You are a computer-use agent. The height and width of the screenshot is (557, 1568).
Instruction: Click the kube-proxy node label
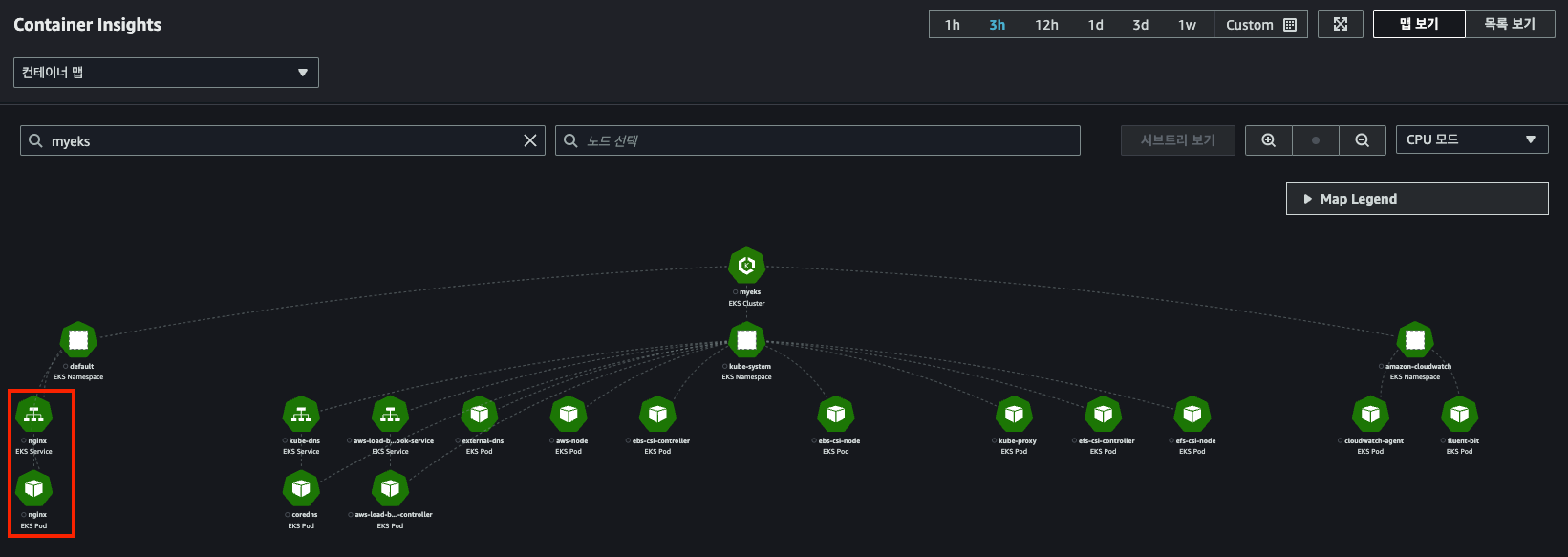tap(1018, 440)
